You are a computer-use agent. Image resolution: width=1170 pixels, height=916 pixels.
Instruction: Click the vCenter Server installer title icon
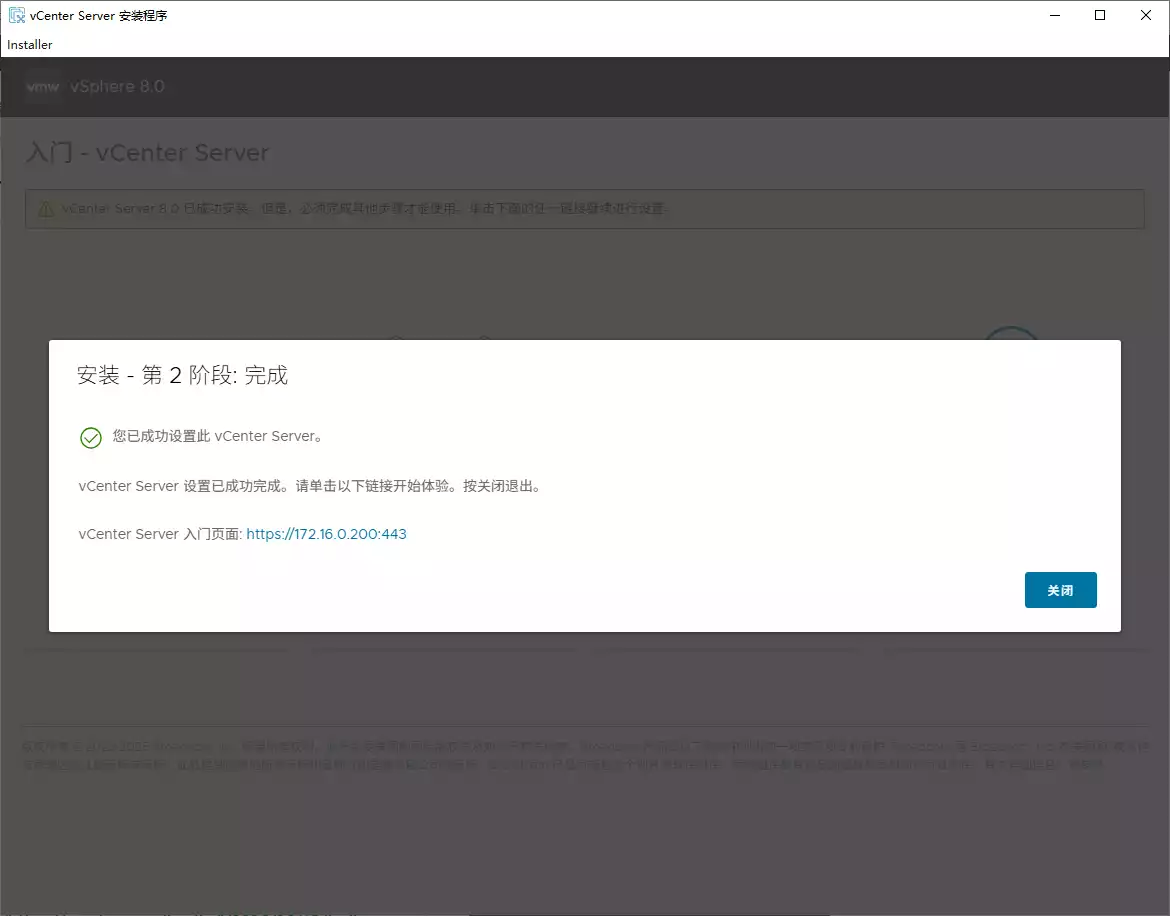click(16, 15)
